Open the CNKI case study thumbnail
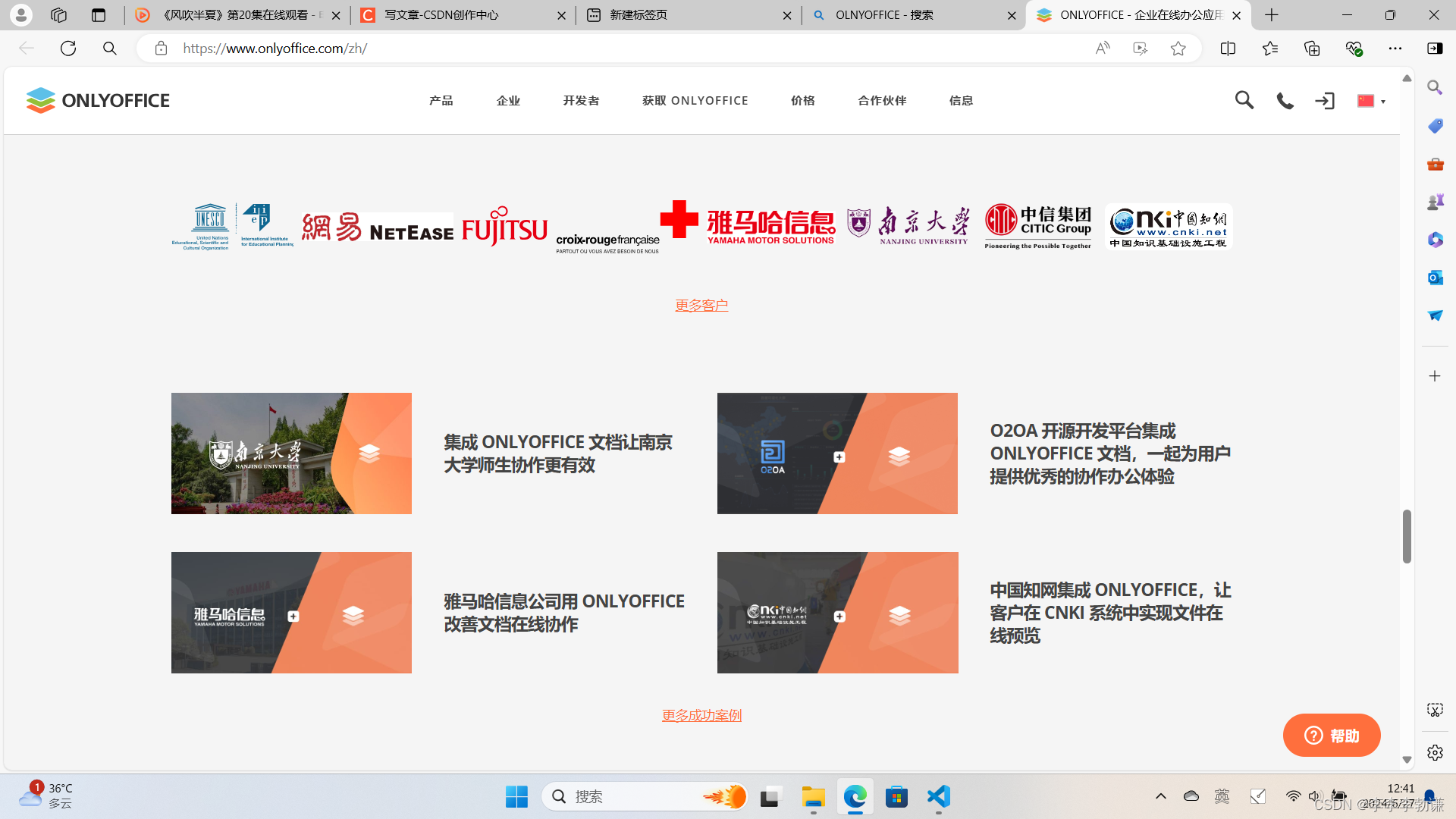1456x819 pixels. click(x=837, y=613)
